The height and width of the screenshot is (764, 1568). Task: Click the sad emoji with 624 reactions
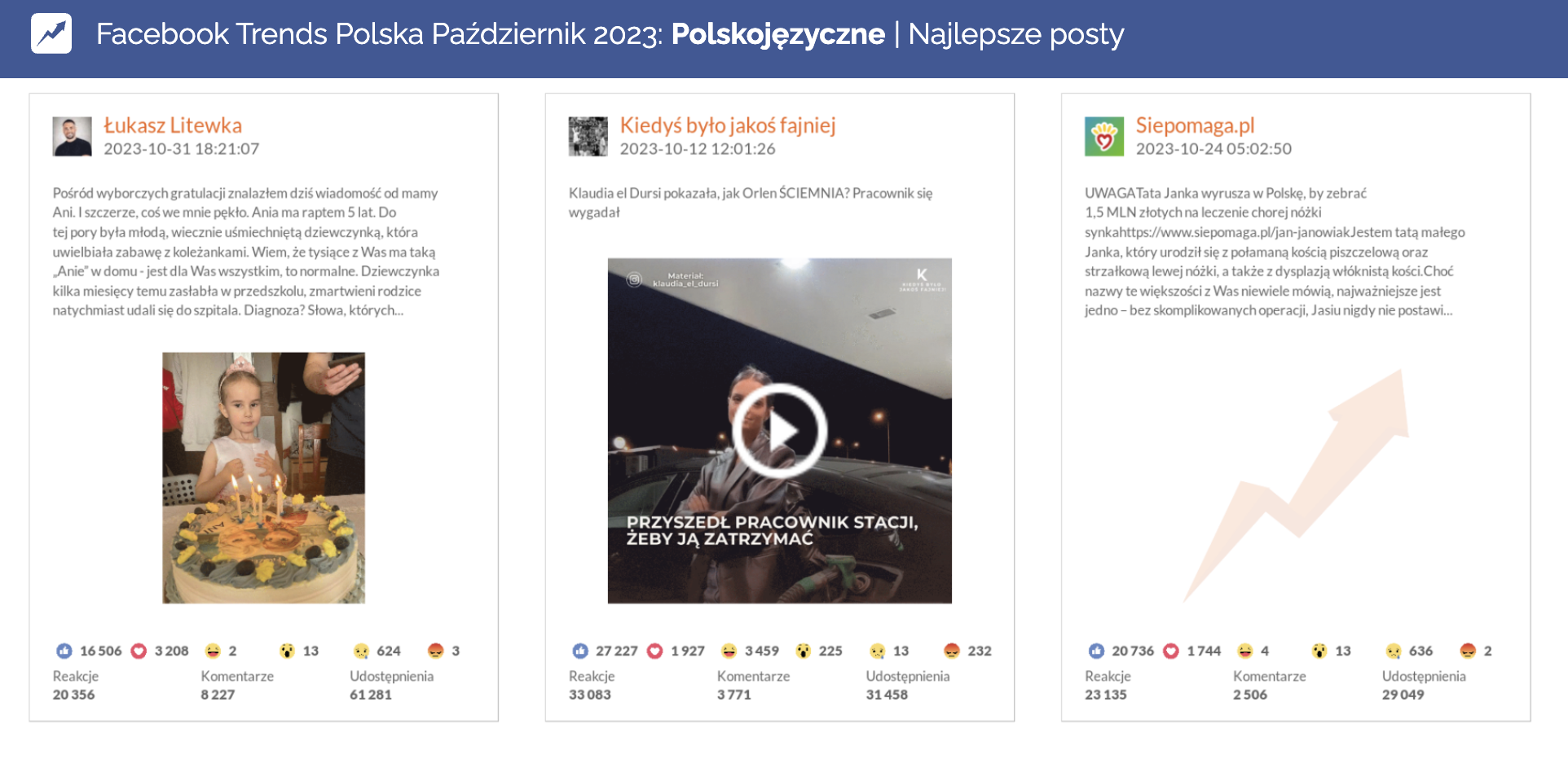click(361, 651)
